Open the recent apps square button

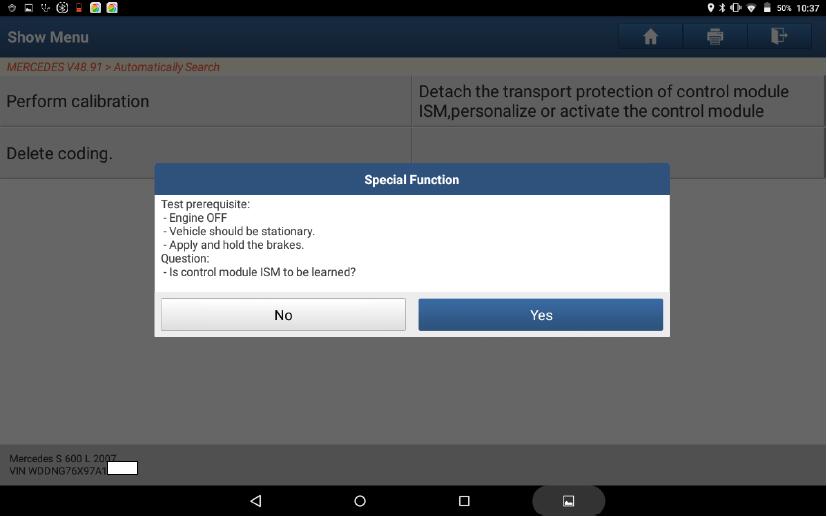click(464, 501)
